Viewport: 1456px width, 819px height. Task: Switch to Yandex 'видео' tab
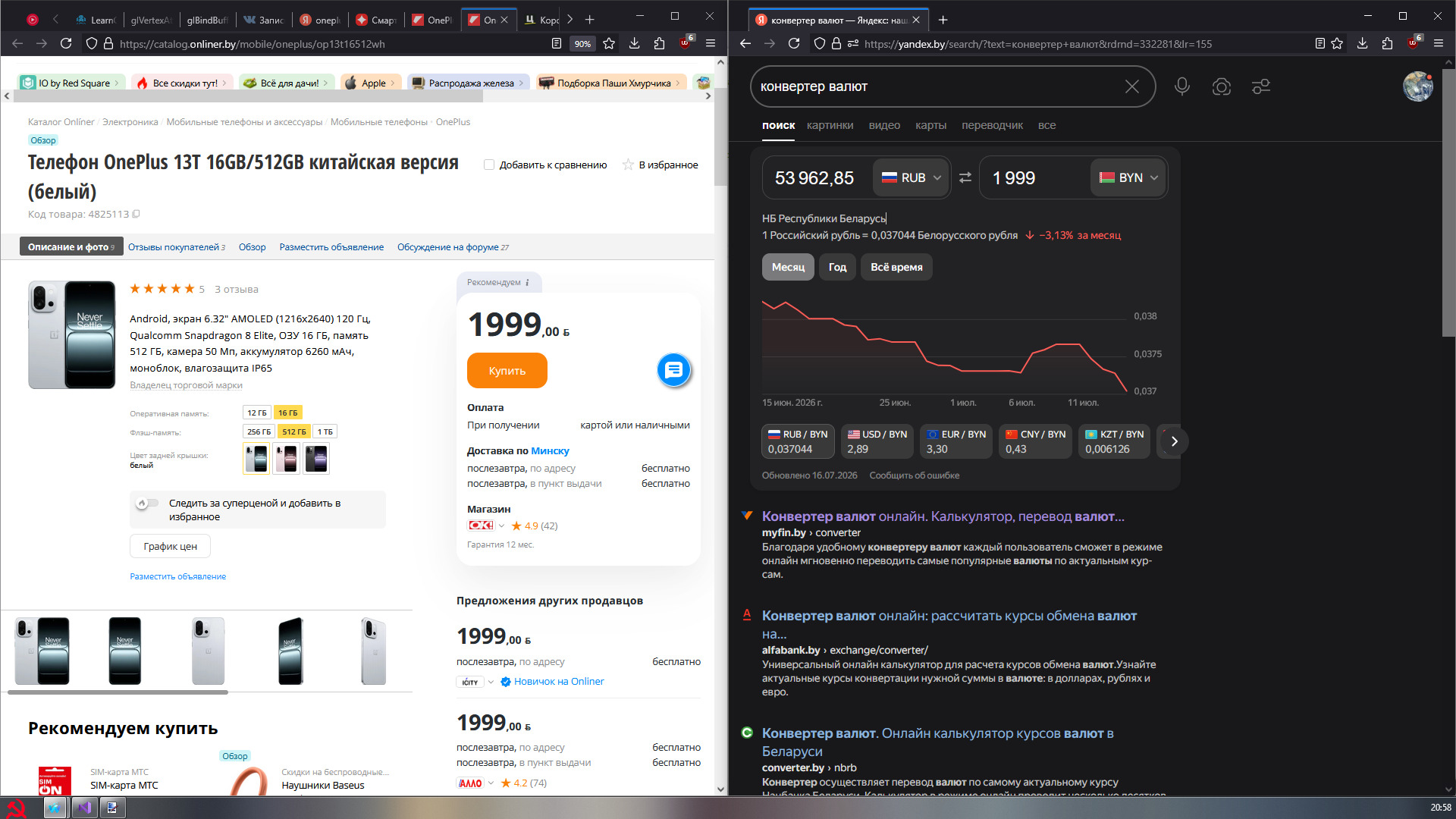884,125
